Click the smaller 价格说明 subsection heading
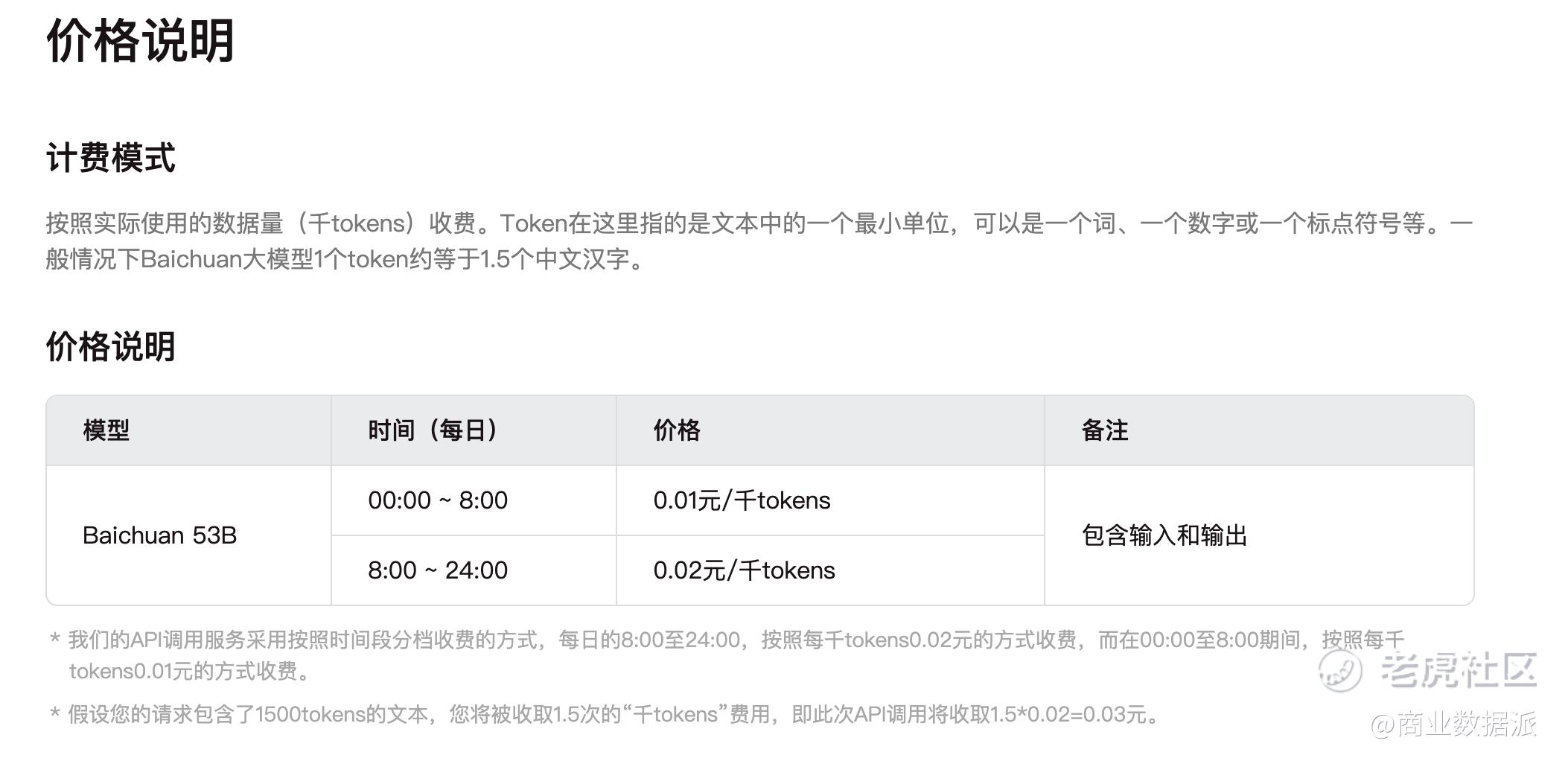1568x761 pixels. (111, 347)
